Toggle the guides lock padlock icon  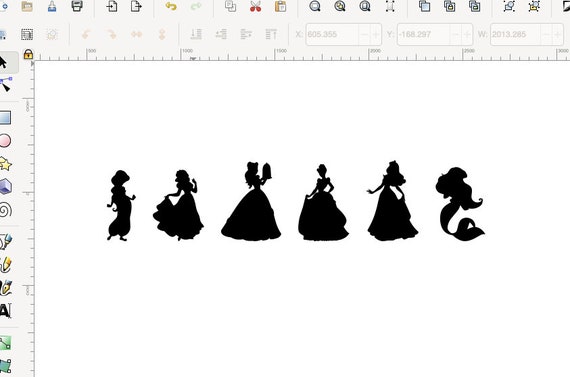(x=28, y=54)
